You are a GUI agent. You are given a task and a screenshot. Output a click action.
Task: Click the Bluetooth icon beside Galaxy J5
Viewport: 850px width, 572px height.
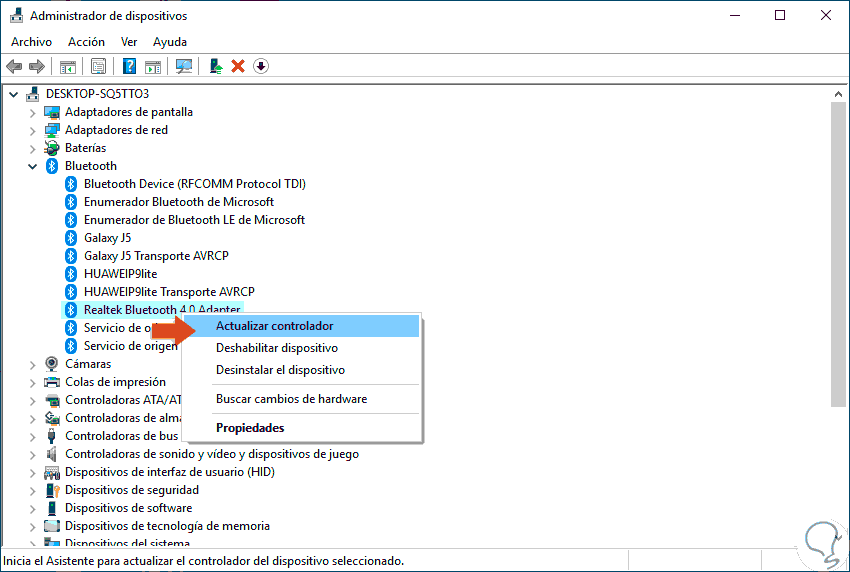71,238
